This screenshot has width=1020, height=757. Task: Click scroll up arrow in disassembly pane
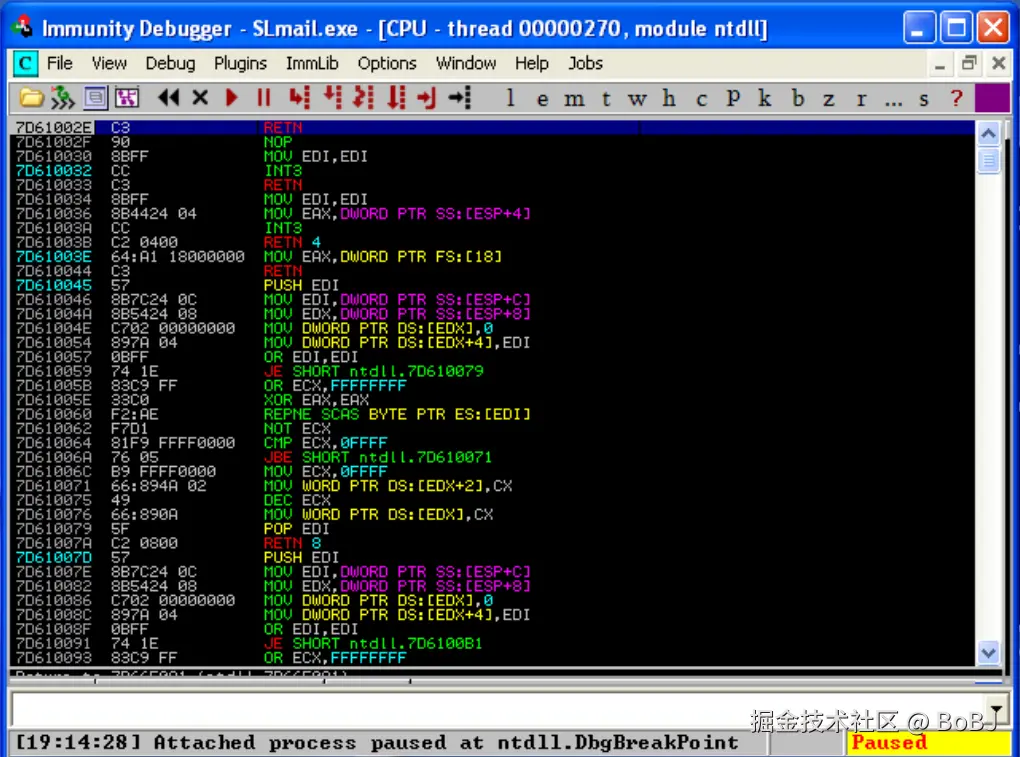(x=989, y=135)
